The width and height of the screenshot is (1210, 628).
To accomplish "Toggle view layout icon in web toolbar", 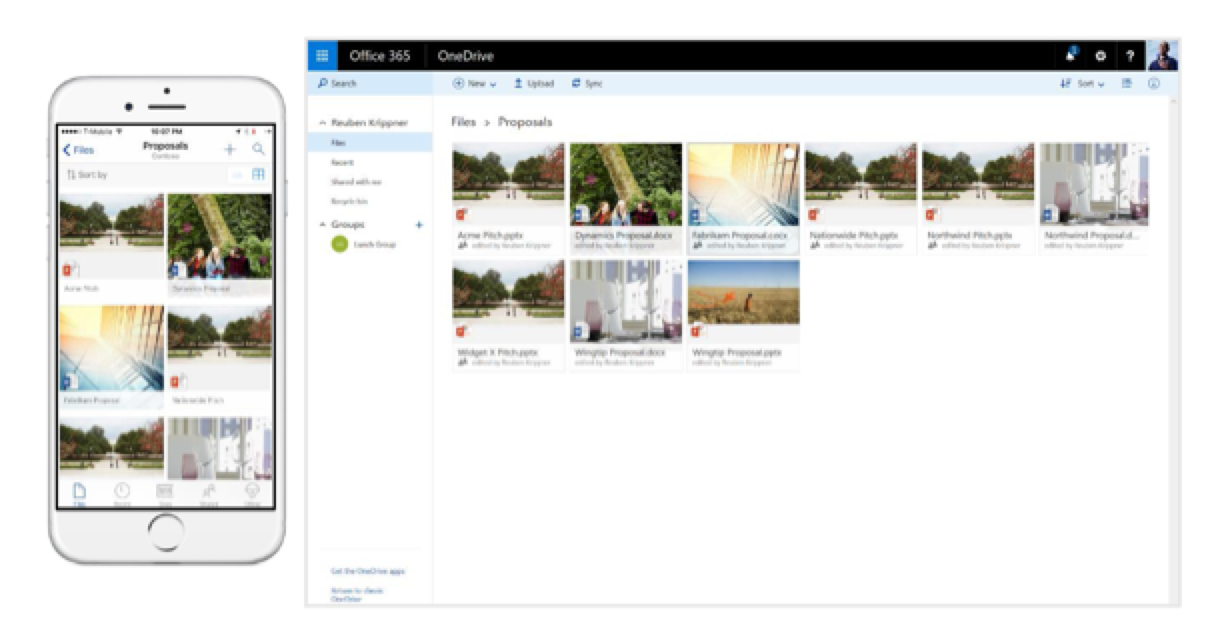I will click(1126, 84).
